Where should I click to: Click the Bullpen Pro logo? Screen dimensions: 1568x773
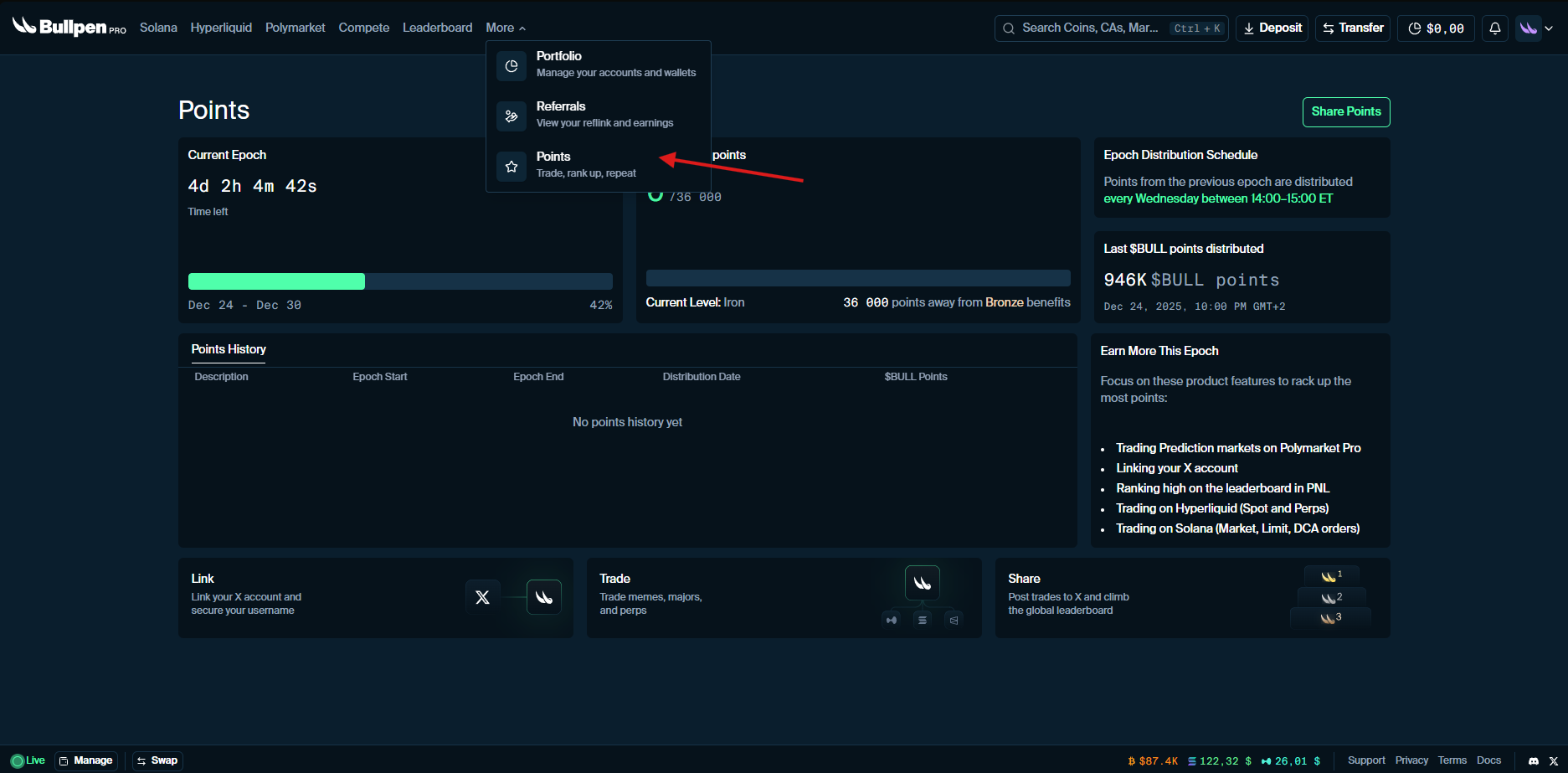pyautogui.click(x=69, y=28)
